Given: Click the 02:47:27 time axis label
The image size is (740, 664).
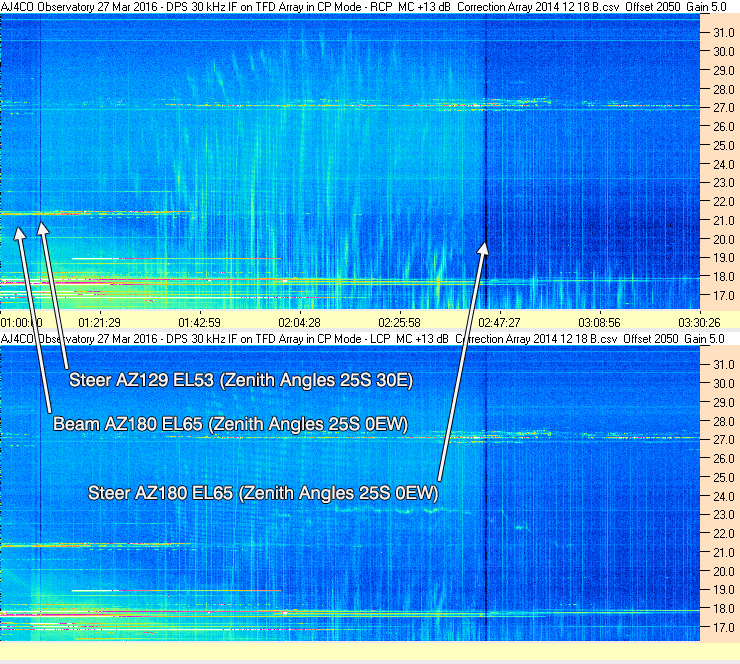Looking at the screenshot, I should pyautogui.click(x=499, y=323).
